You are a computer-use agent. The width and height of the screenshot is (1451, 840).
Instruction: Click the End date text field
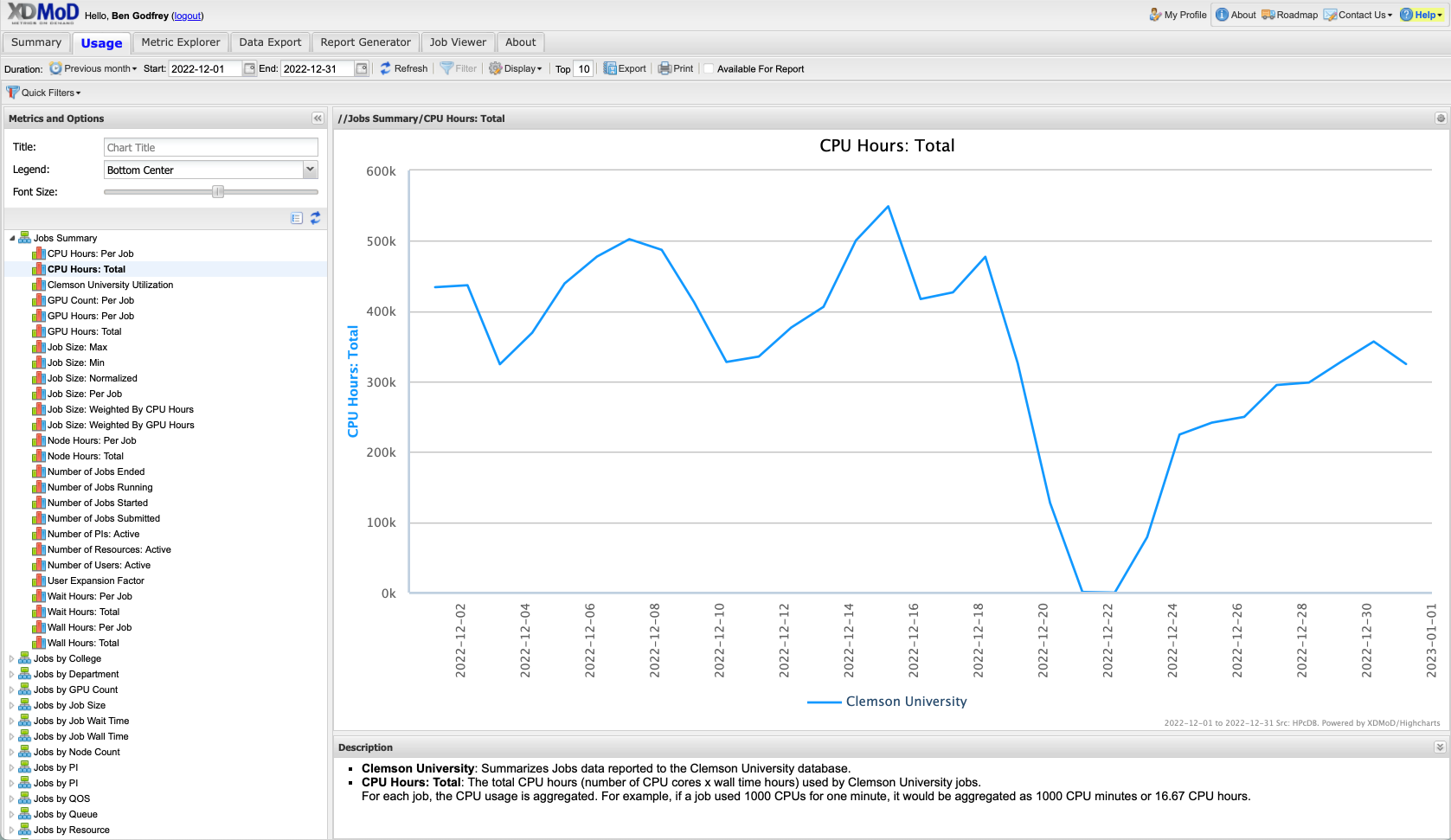[x=318, y=69]
